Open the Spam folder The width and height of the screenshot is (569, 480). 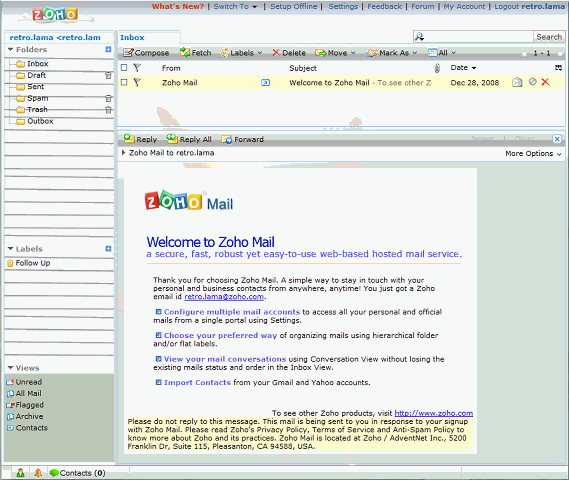32,98
